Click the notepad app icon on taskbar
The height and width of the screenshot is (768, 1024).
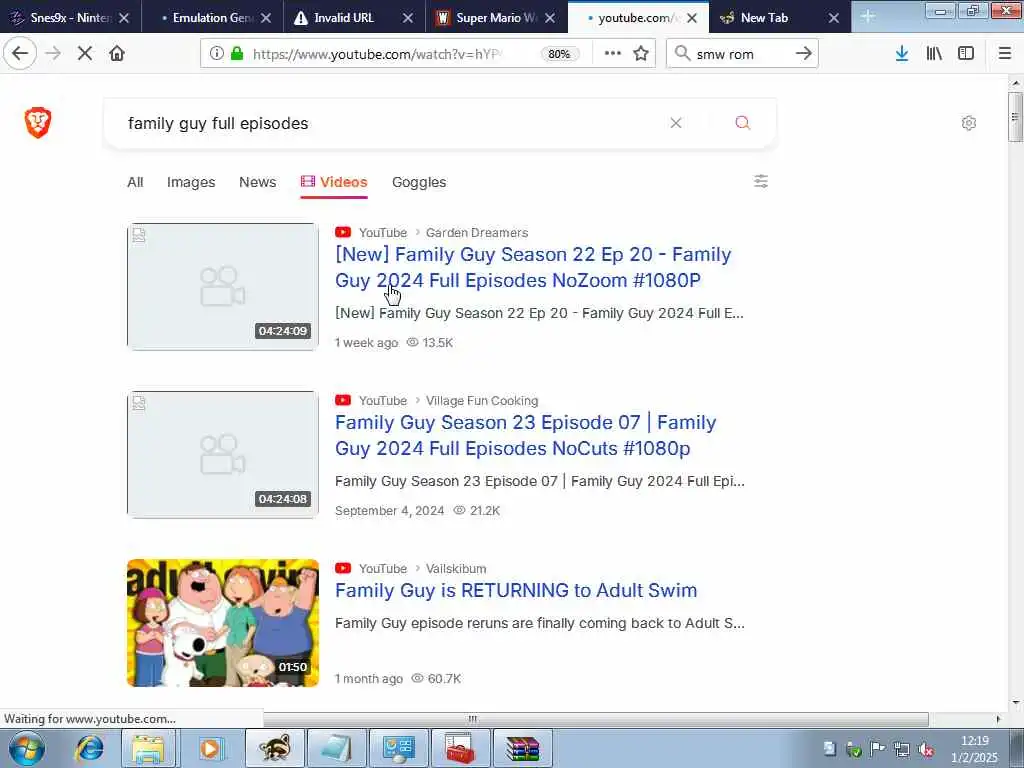click(x=336, y=748)
